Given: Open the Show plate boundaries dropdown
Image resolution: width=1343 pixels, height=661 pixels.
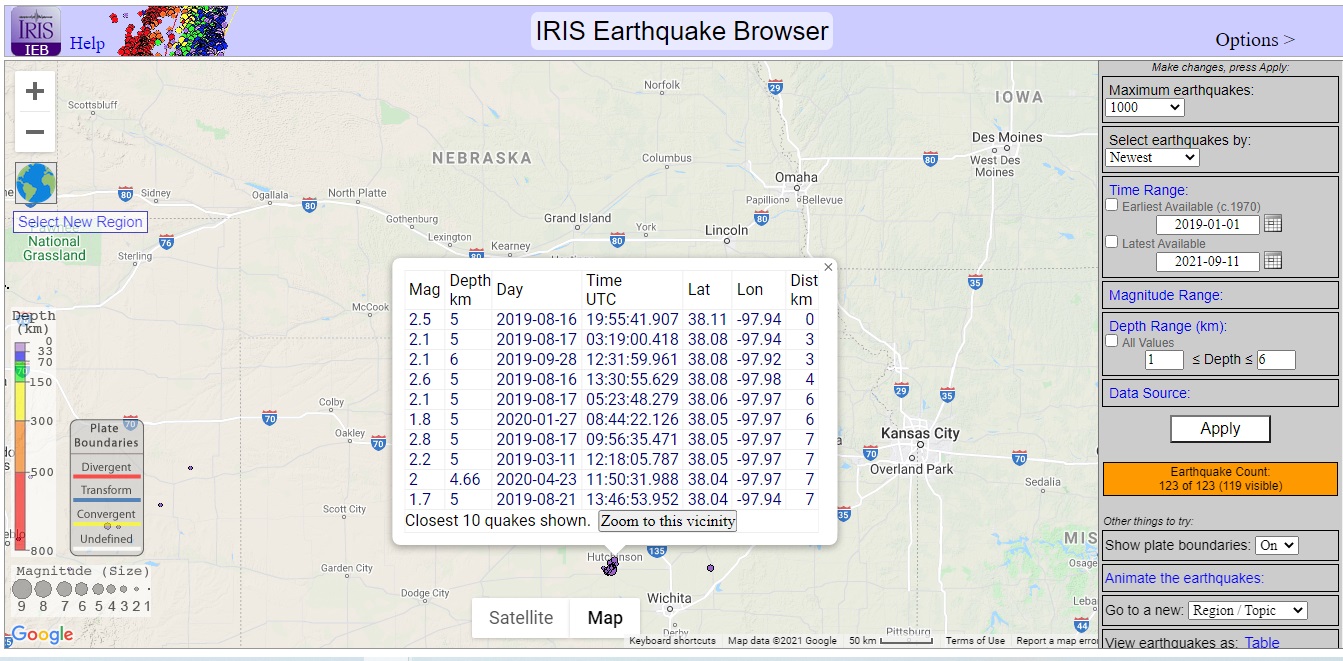Looking at the screenshot, I should point(1276,545).
